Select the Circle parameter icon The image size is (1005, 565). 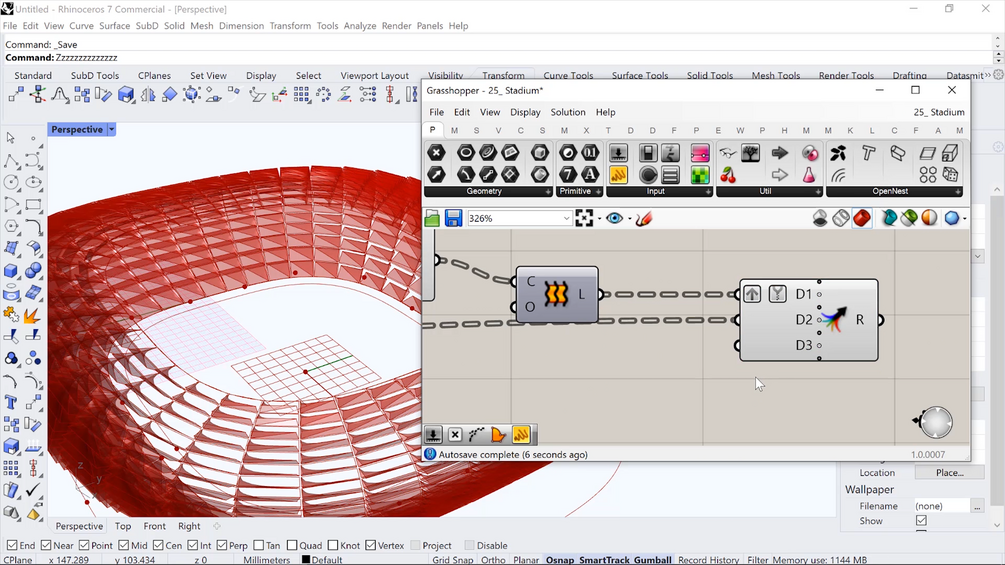(x=466, y=152)
